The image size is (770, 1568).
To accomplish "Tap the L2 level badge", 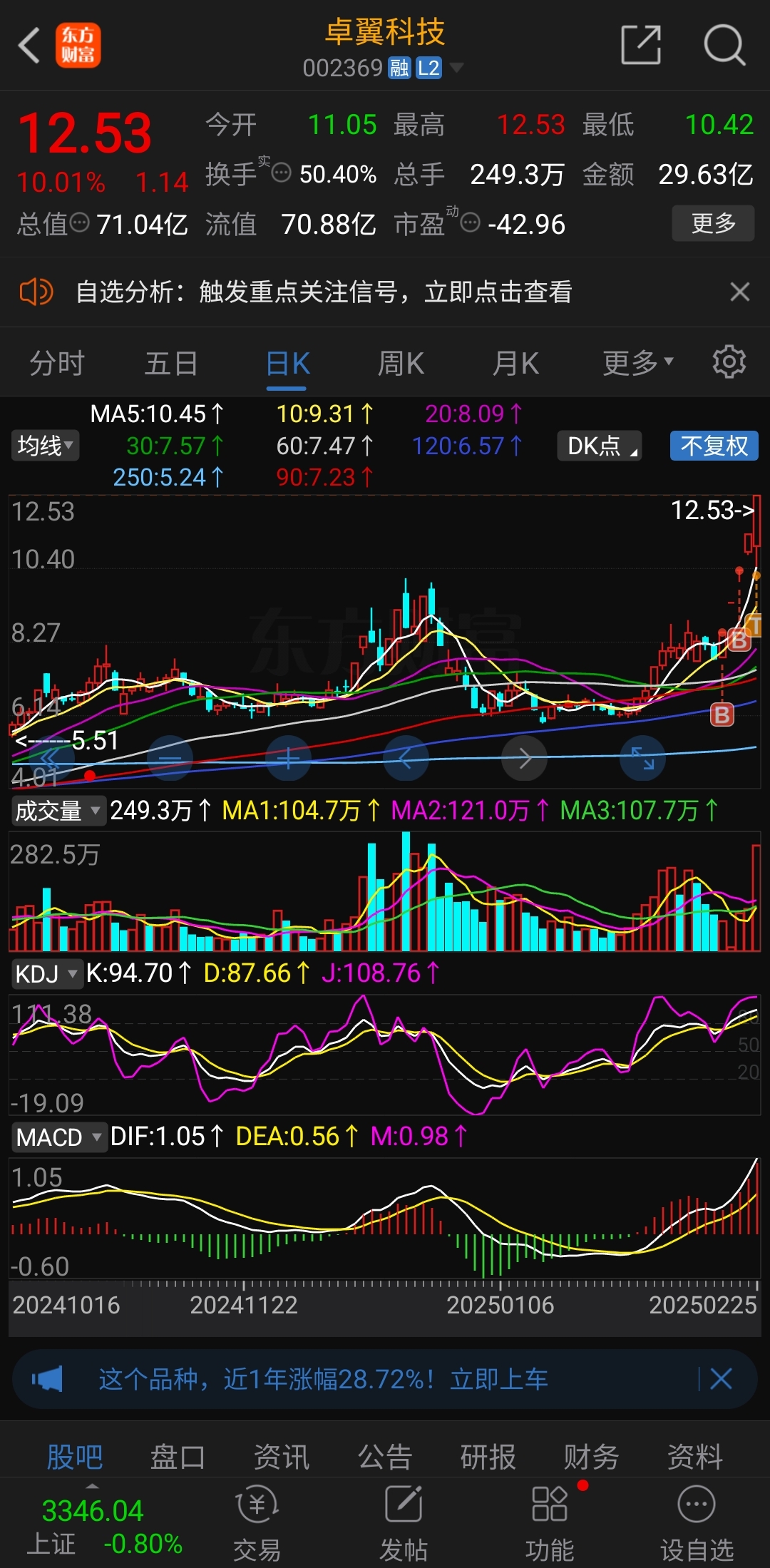I will (x=428, y=68).
